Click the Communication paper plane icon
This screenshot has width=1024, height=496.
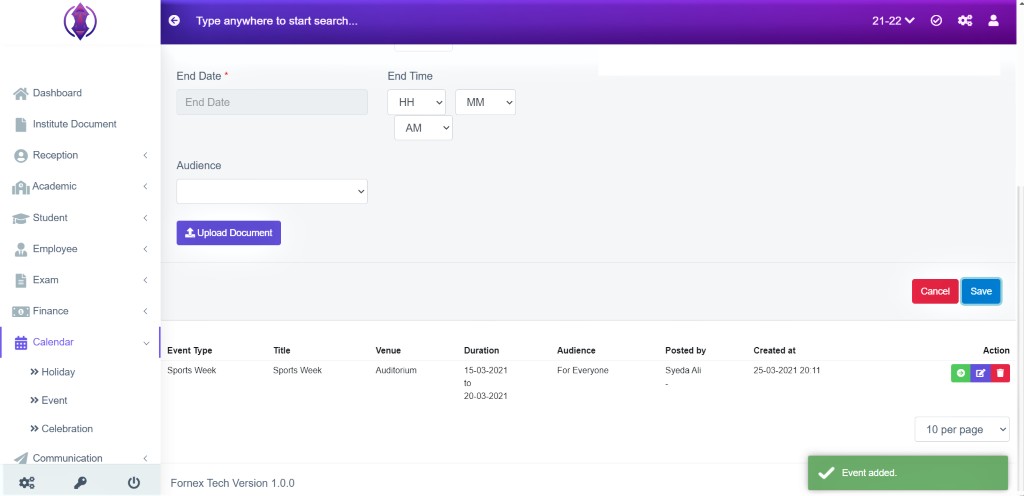coord(21,457)
